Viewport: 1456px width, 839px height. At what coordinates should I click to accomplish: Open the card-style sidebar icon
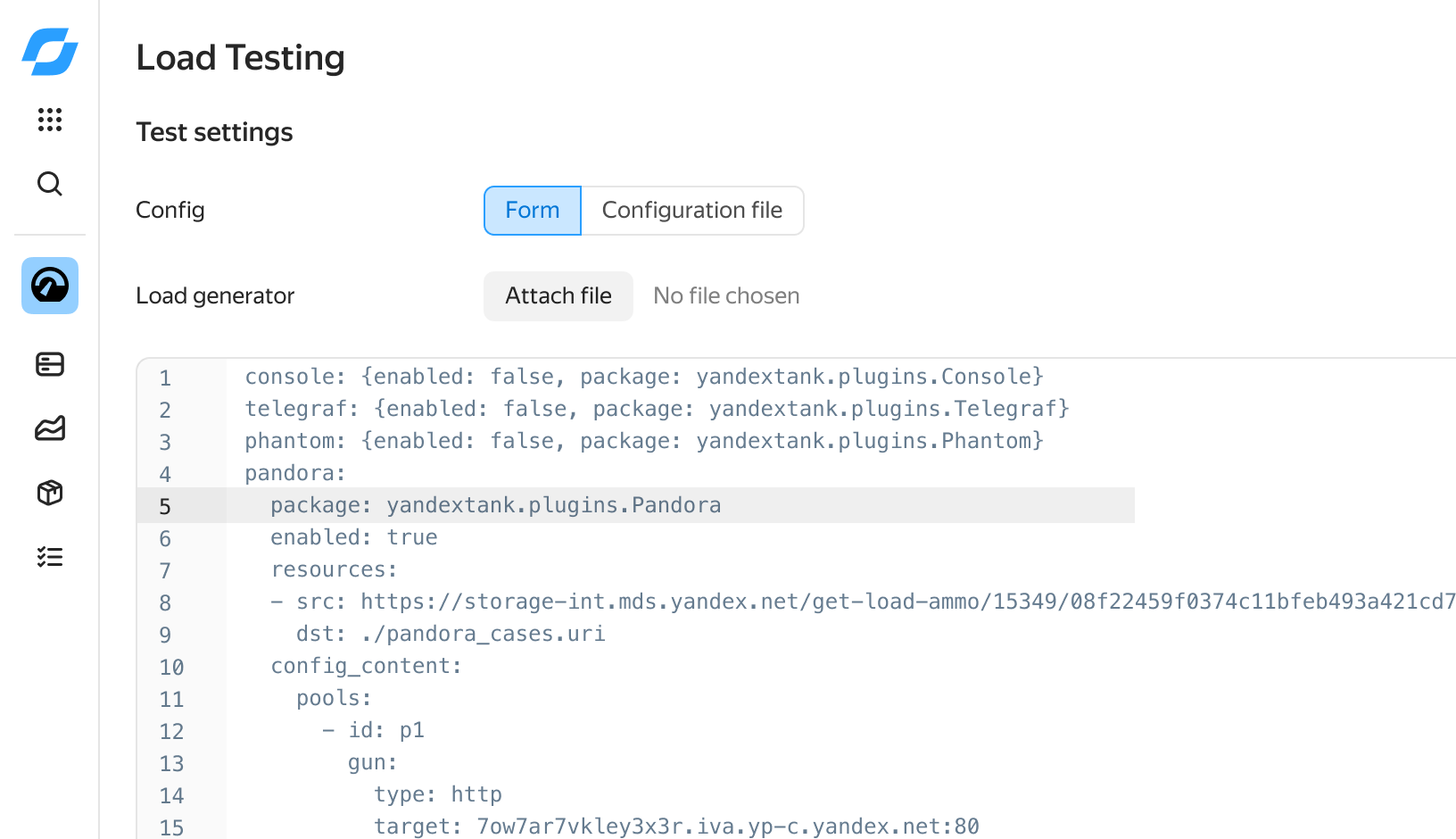pyautogui.click(x=50, y=364)
